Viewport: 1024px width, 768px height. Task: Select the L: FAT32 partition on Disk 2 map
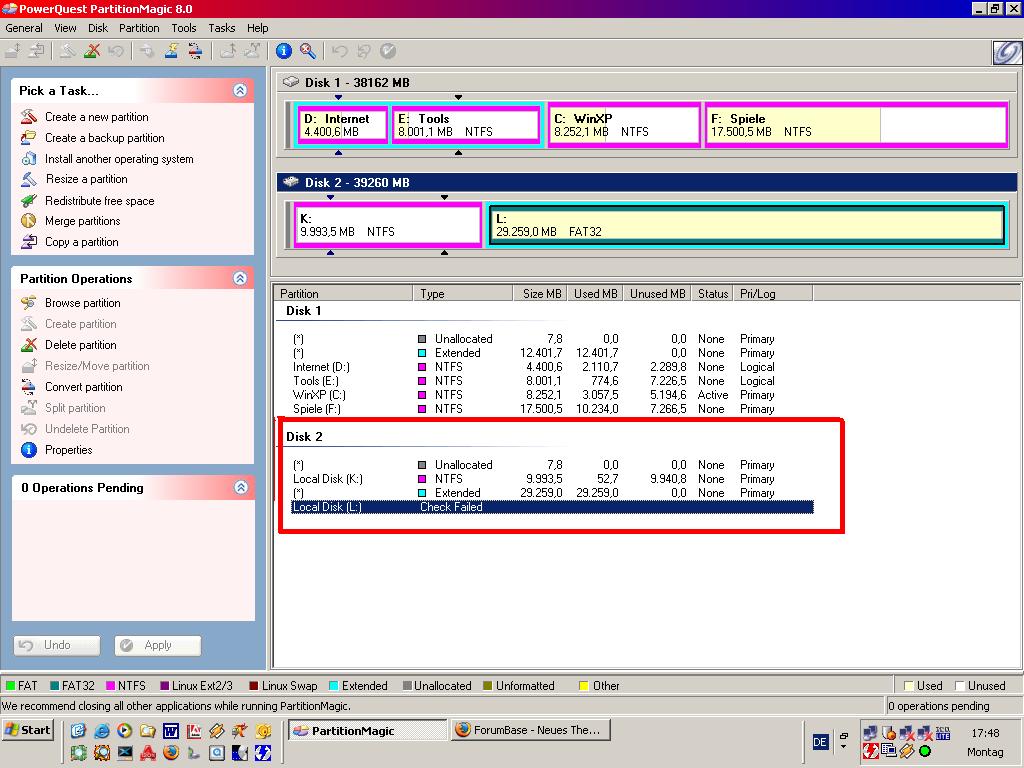pyautogui.click(x=746, y=225)
